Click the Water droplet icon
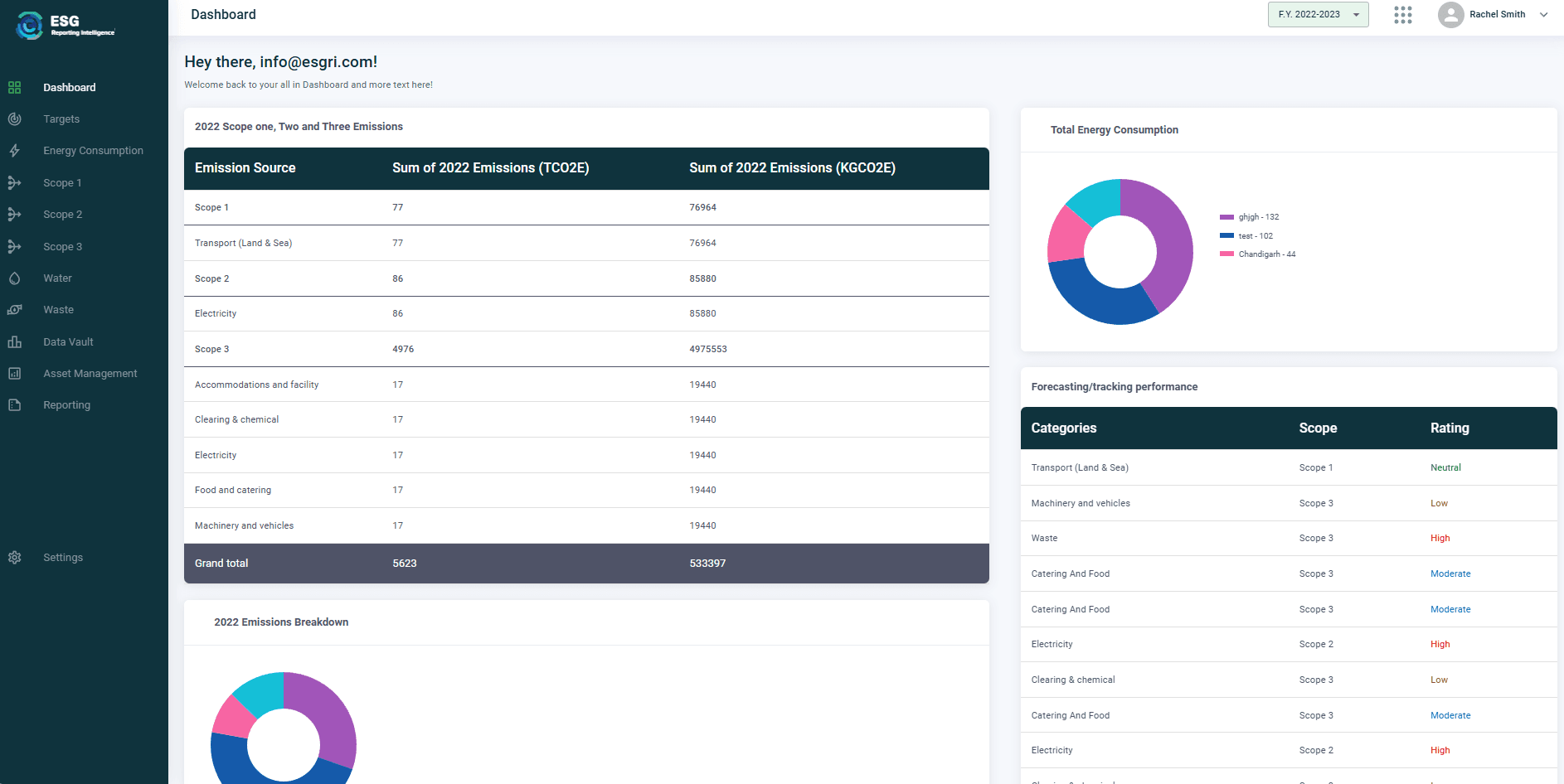The image size is (1564, 784). [x=14, y=278]
